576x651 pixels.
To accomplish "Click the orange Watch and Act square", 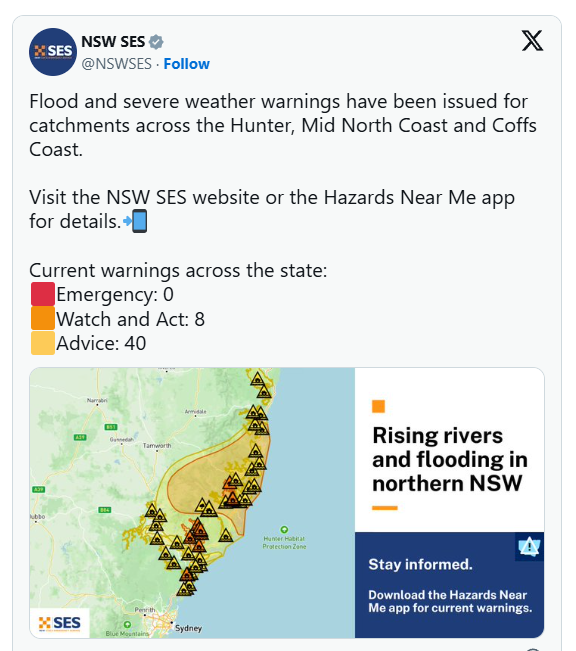I will 43,318.
